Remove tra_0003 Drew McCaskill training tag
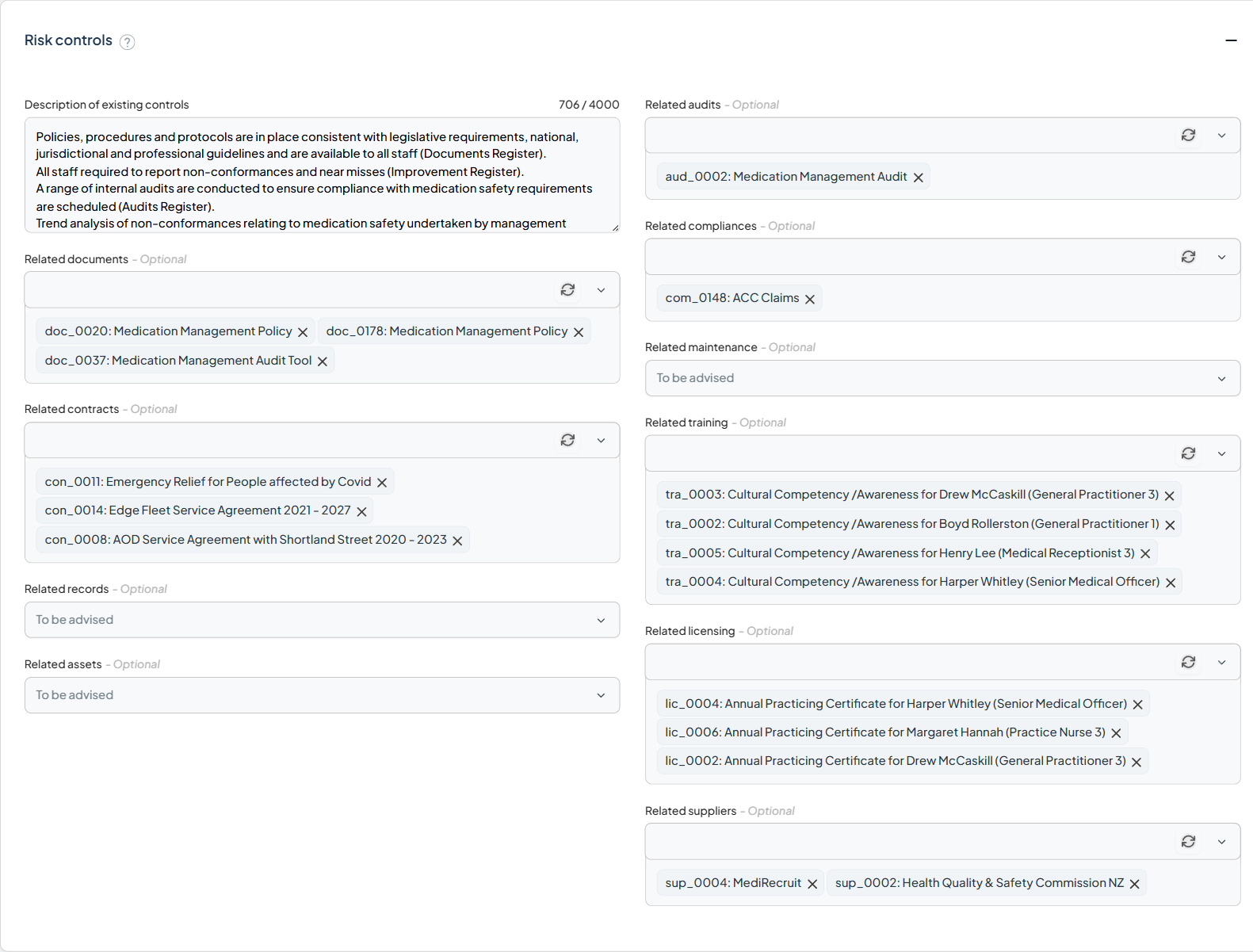1253x952 pixels. pos(1170,495)
